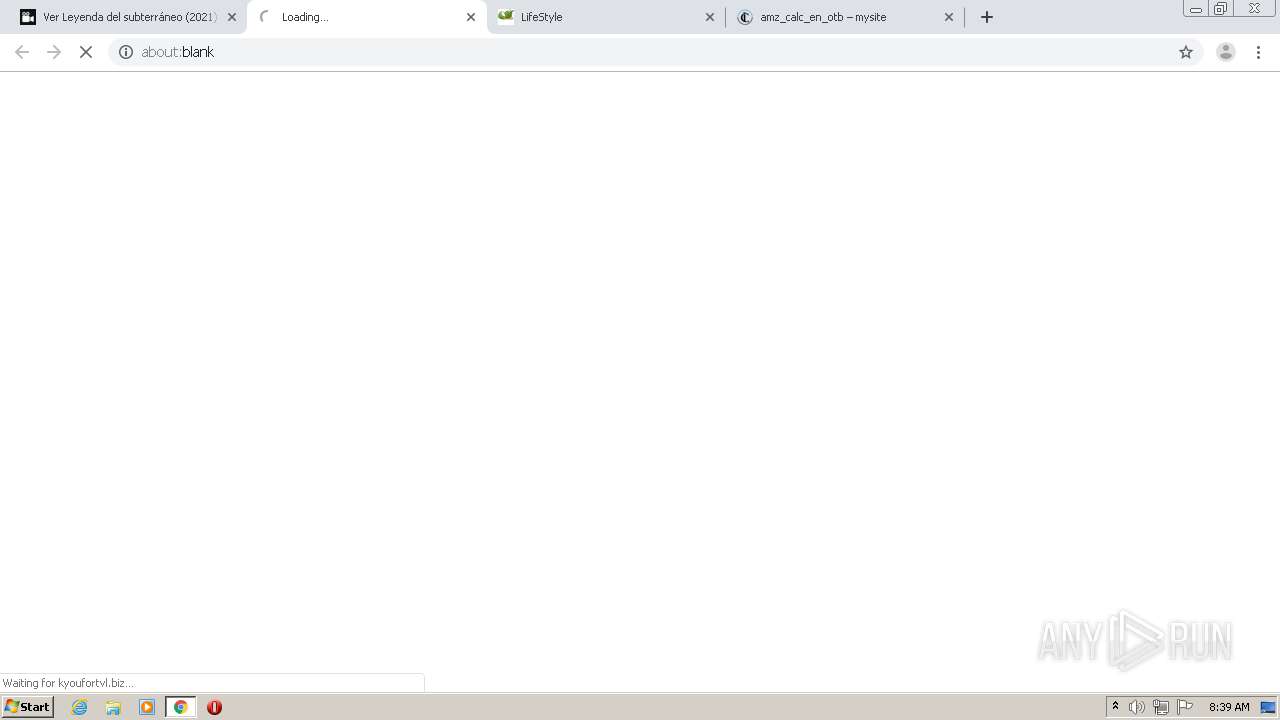Image resolution: width=1280 pixels, height=720 pixels.
Task: Minimize the Chrome window
Action: [1195, 9]
